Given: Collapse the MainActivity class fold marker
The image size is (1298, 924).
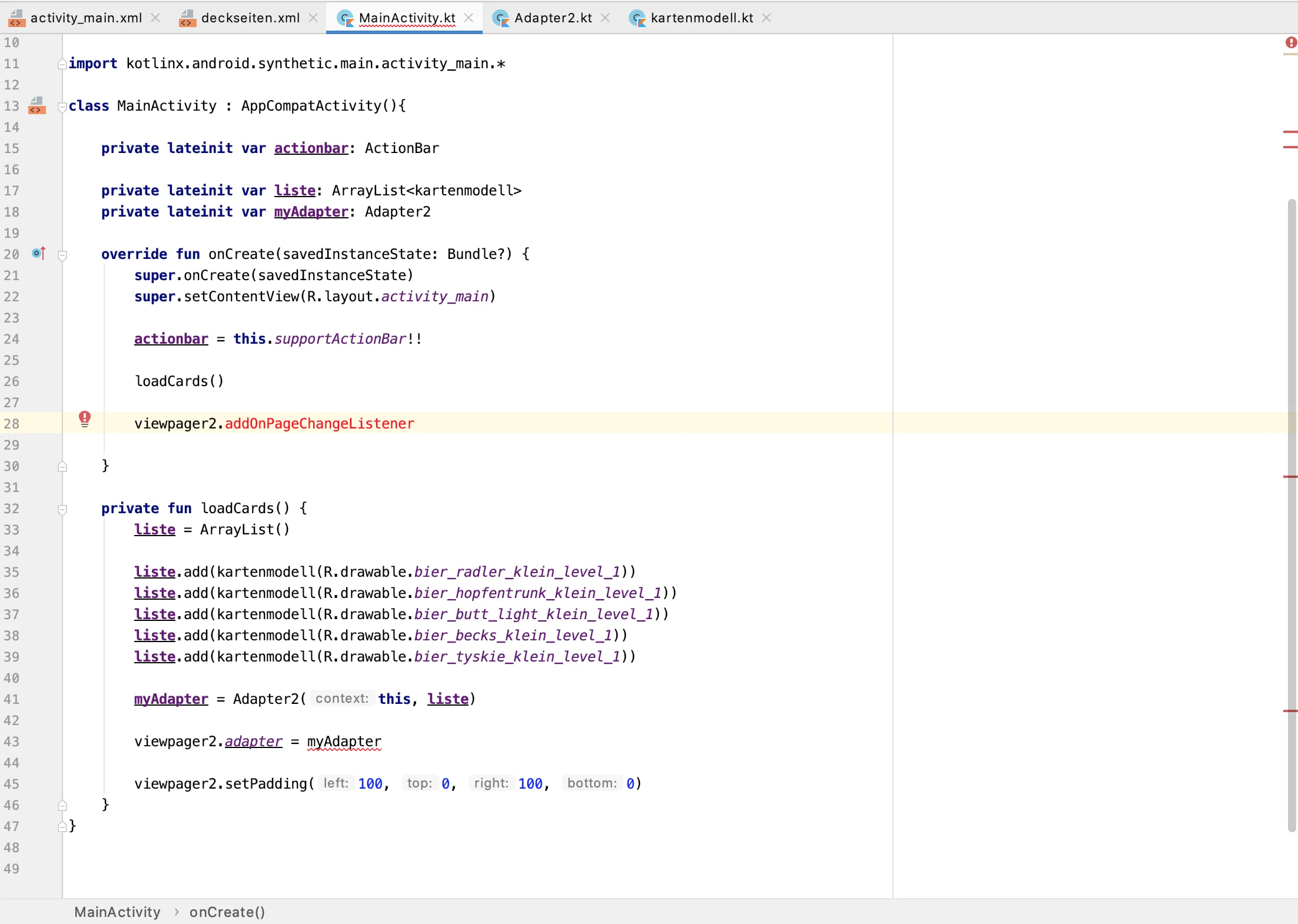Looking at the screenshot, I should tap(62, 107).
